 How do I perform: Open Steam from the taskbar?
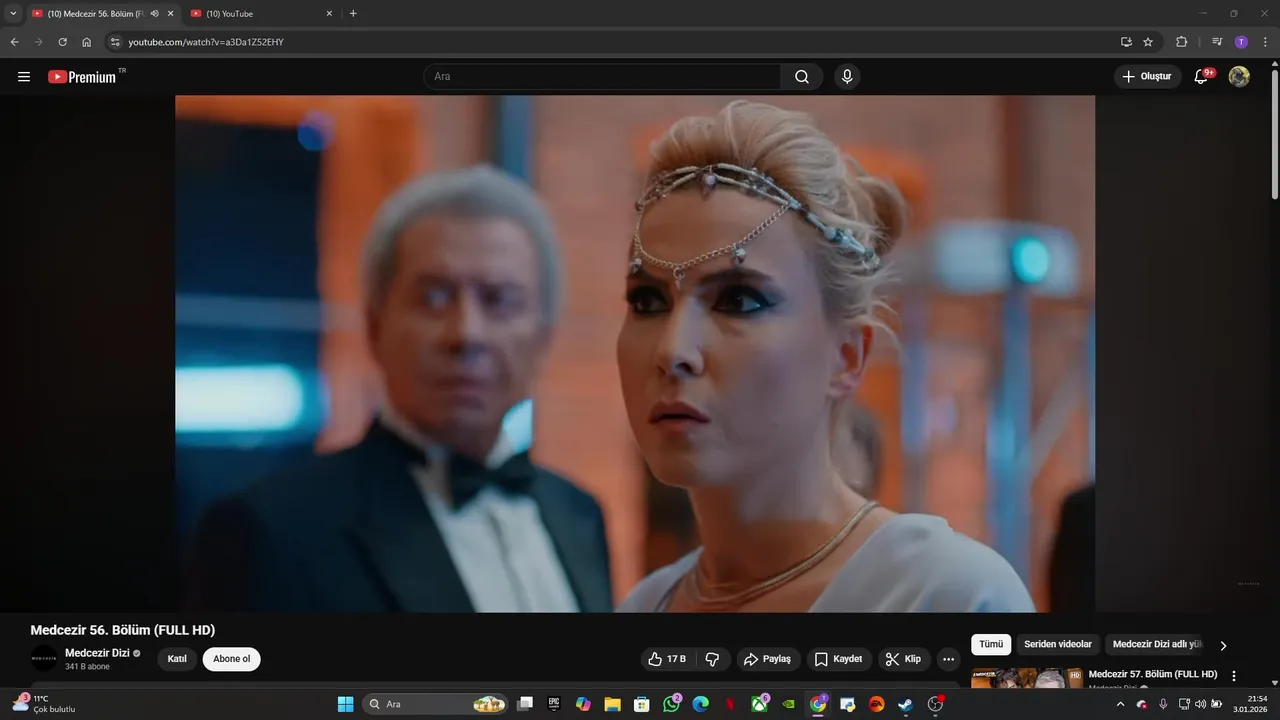905,704
